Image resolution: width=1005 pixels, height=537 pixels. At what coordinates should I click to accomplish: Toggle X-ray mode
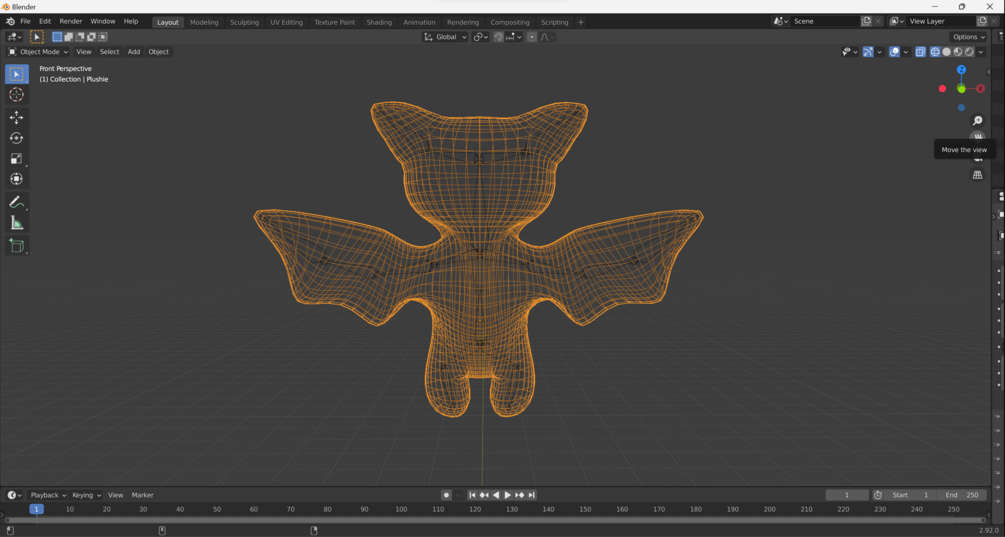pyautogui.click(x=920, y=52)
